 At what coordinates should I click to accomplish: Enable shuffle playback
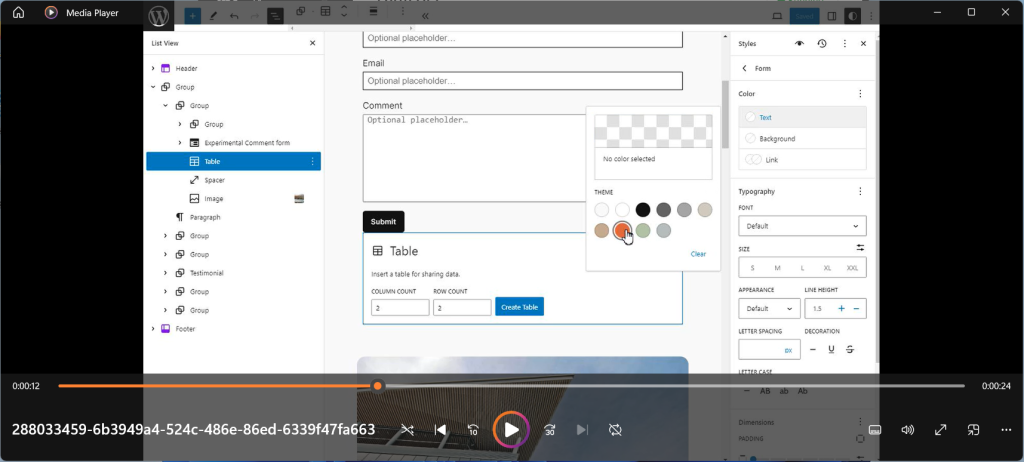click(407, 430)
